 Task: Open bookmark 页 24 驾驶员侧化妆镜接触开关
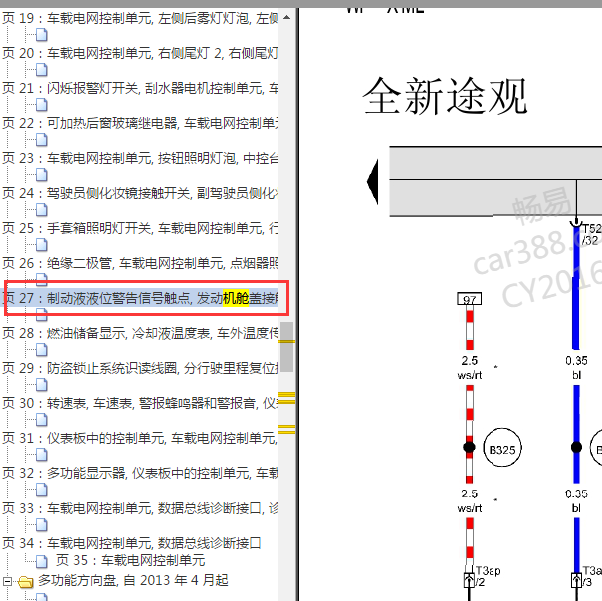tap(140, 193)
